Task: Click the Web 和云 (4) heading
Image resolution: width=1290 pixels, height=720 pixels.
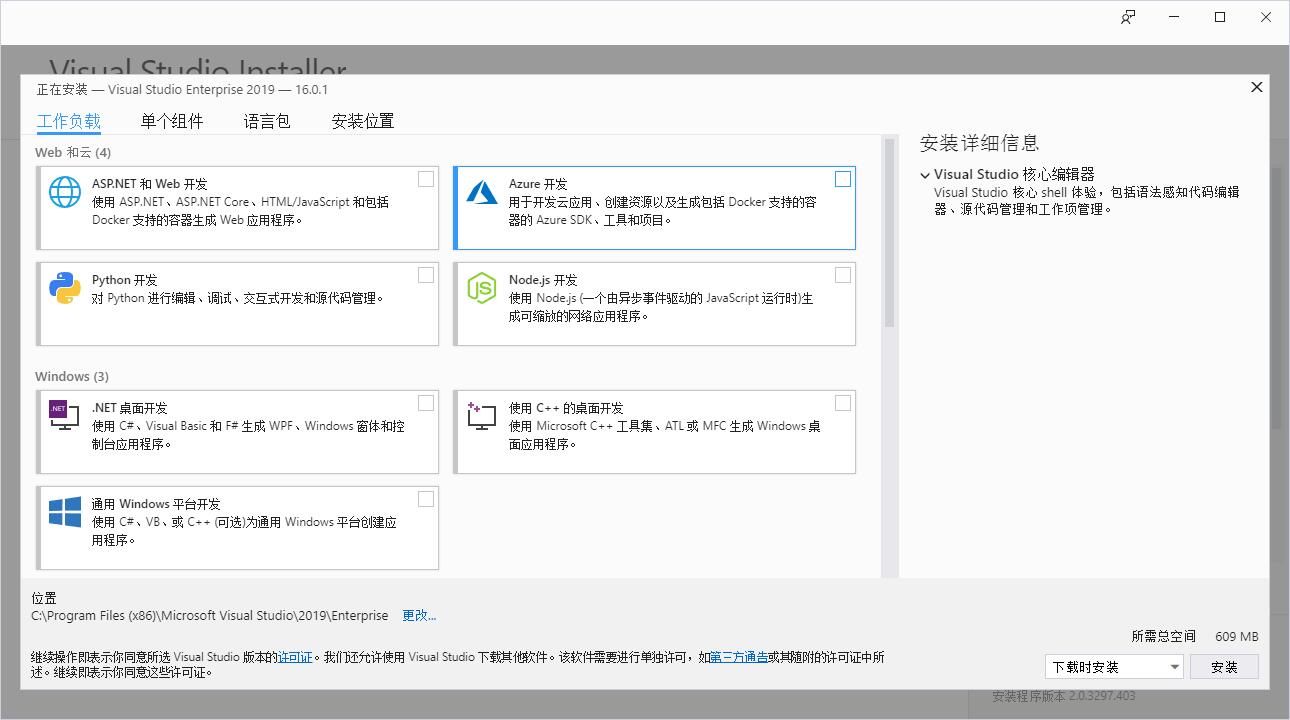Action: (x=73, y=152)
